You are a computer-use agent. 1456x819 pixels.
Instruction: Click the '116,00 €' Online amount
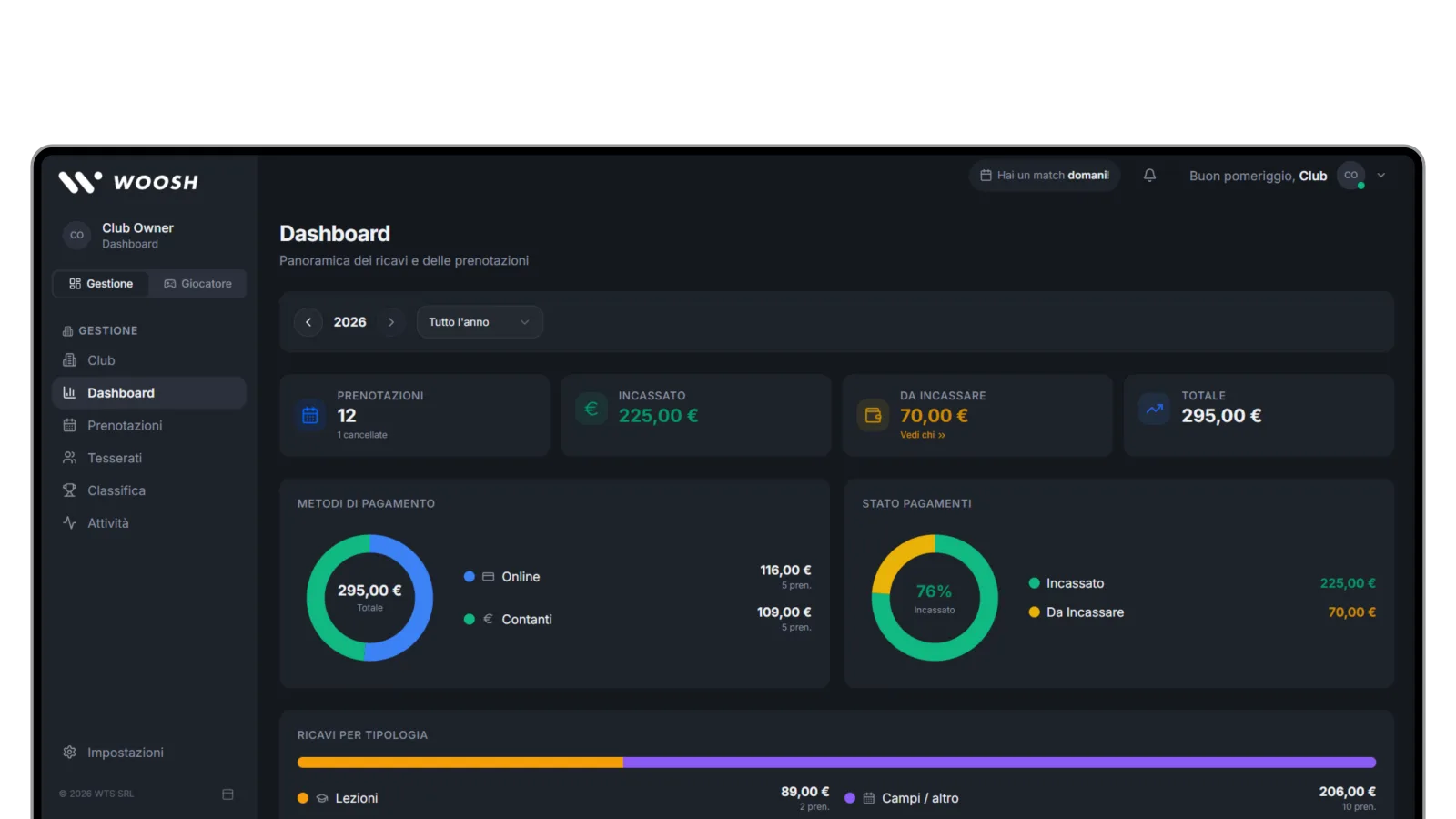tap(785, 571)
